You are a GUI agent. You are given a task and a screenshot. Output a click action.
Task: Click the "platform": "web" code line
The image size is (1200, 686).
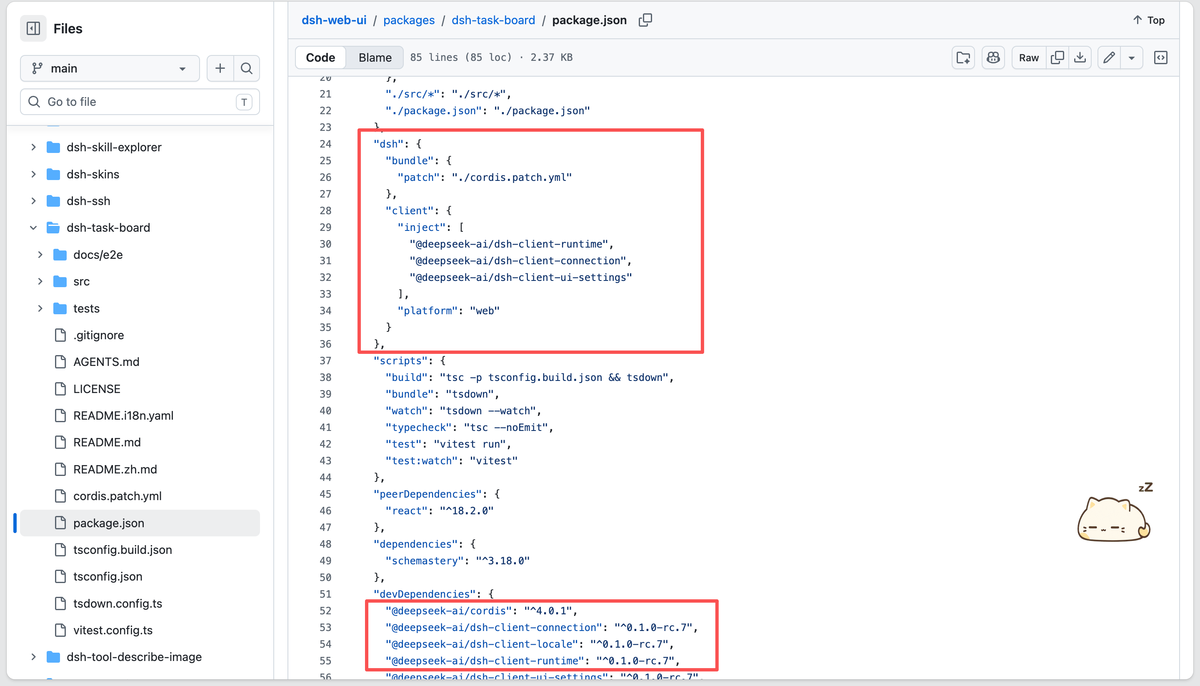tap(448, 311)
